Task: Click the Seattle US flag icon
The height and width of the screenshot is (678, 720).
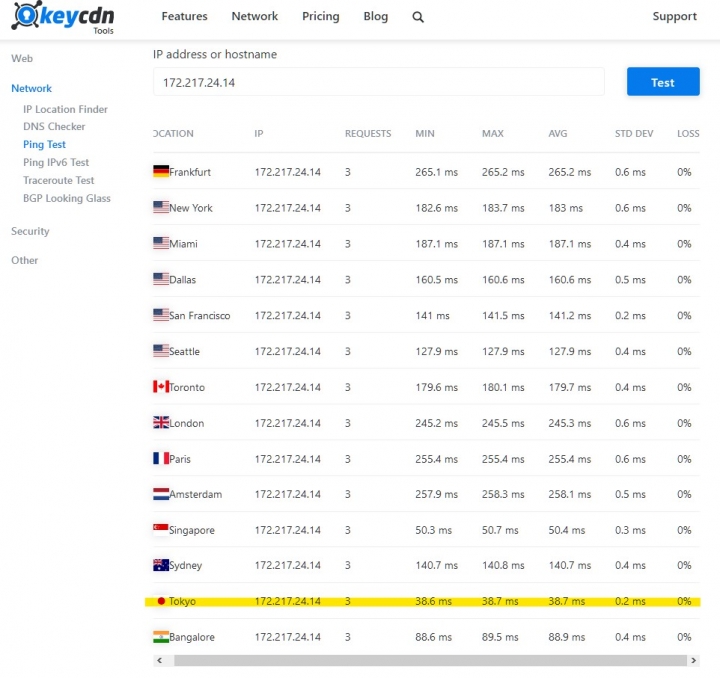Action: (161, 350)
